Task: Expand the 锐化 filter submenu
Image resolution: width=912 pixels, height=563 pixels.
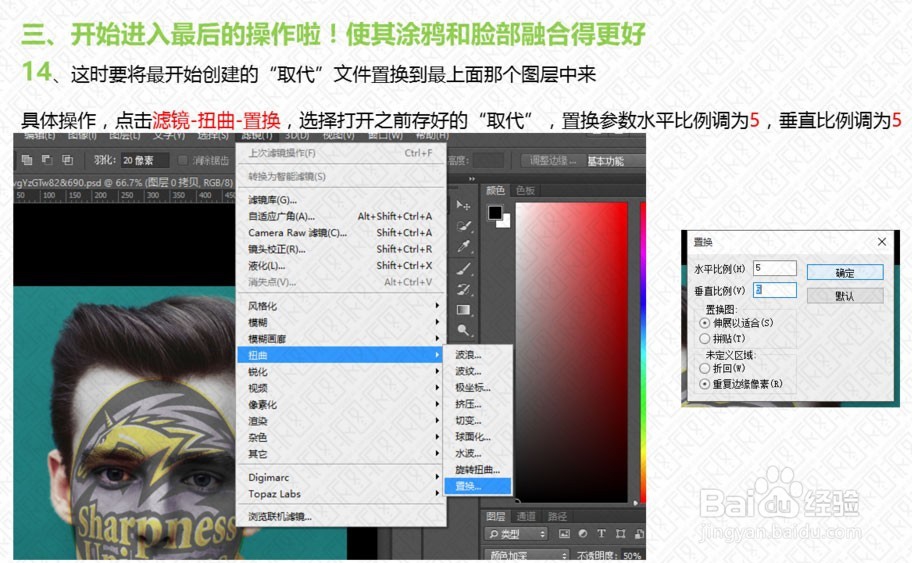Action: pos(341,372)
